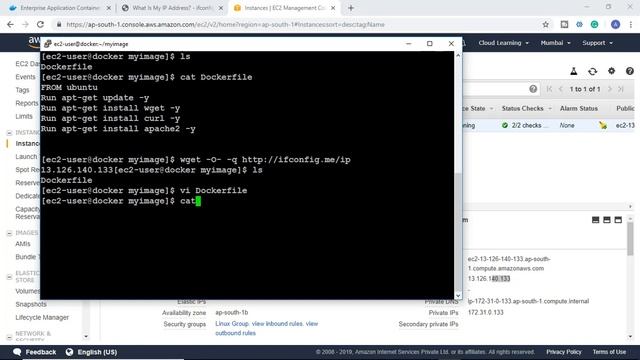Viewport: 640px width, 360px height.
Task: Click the blue extension icon in toolbar
Action: click(580, 24)
